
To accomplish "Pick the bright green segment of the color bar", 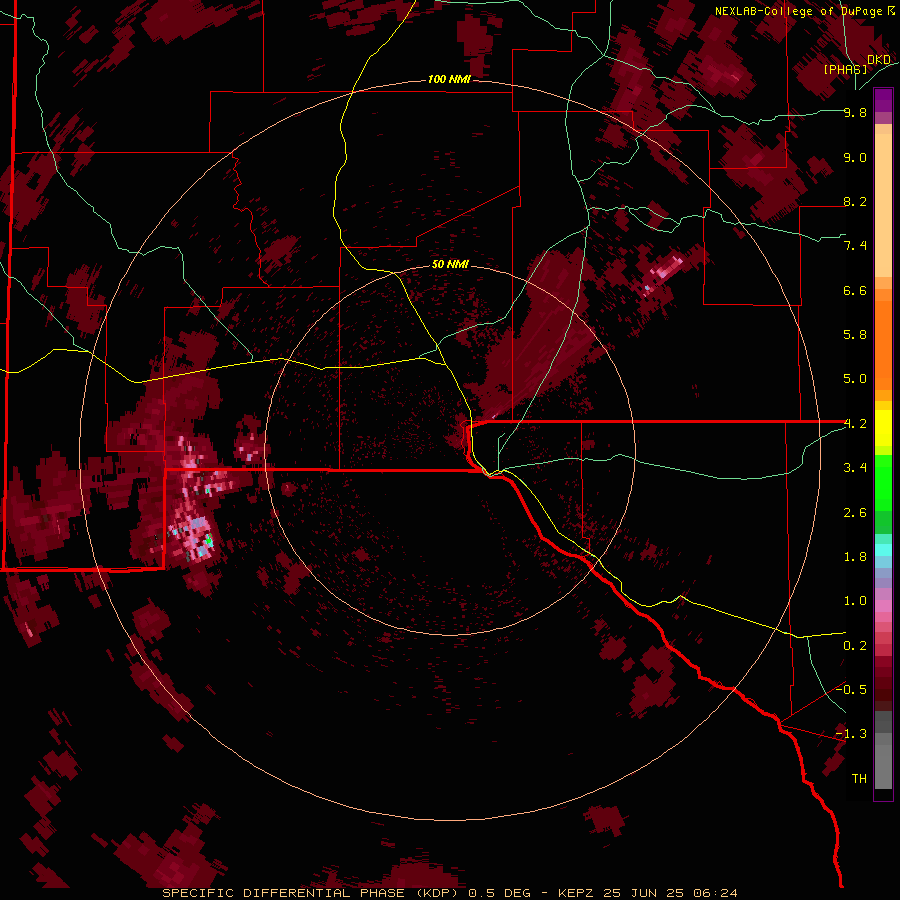I will 883,483.
